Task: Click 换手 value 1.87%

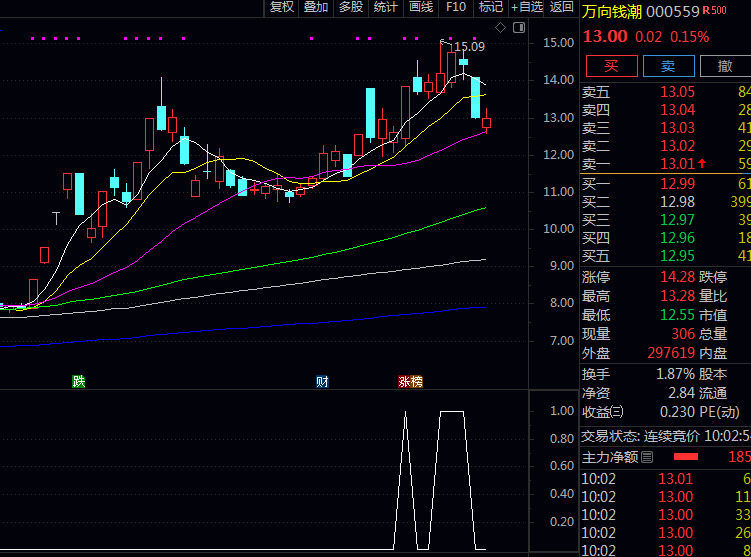Action: click(675, 374)
